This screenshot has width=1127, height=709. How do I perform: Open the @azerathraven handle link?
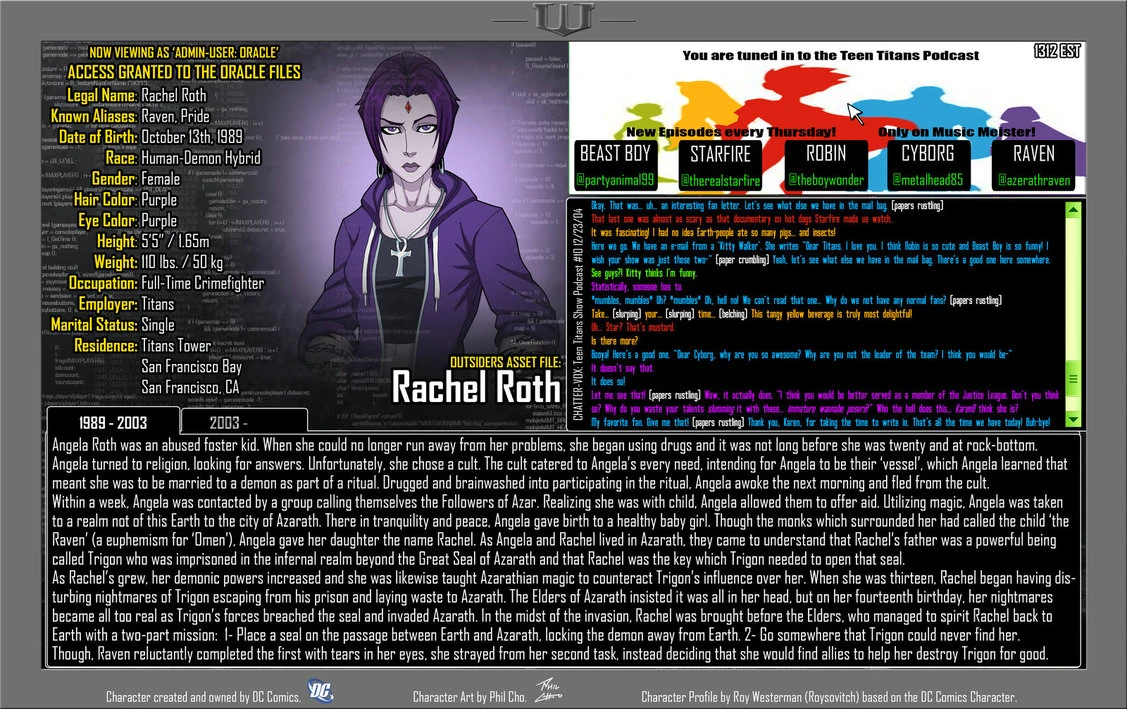click(x=1034, y=180)
